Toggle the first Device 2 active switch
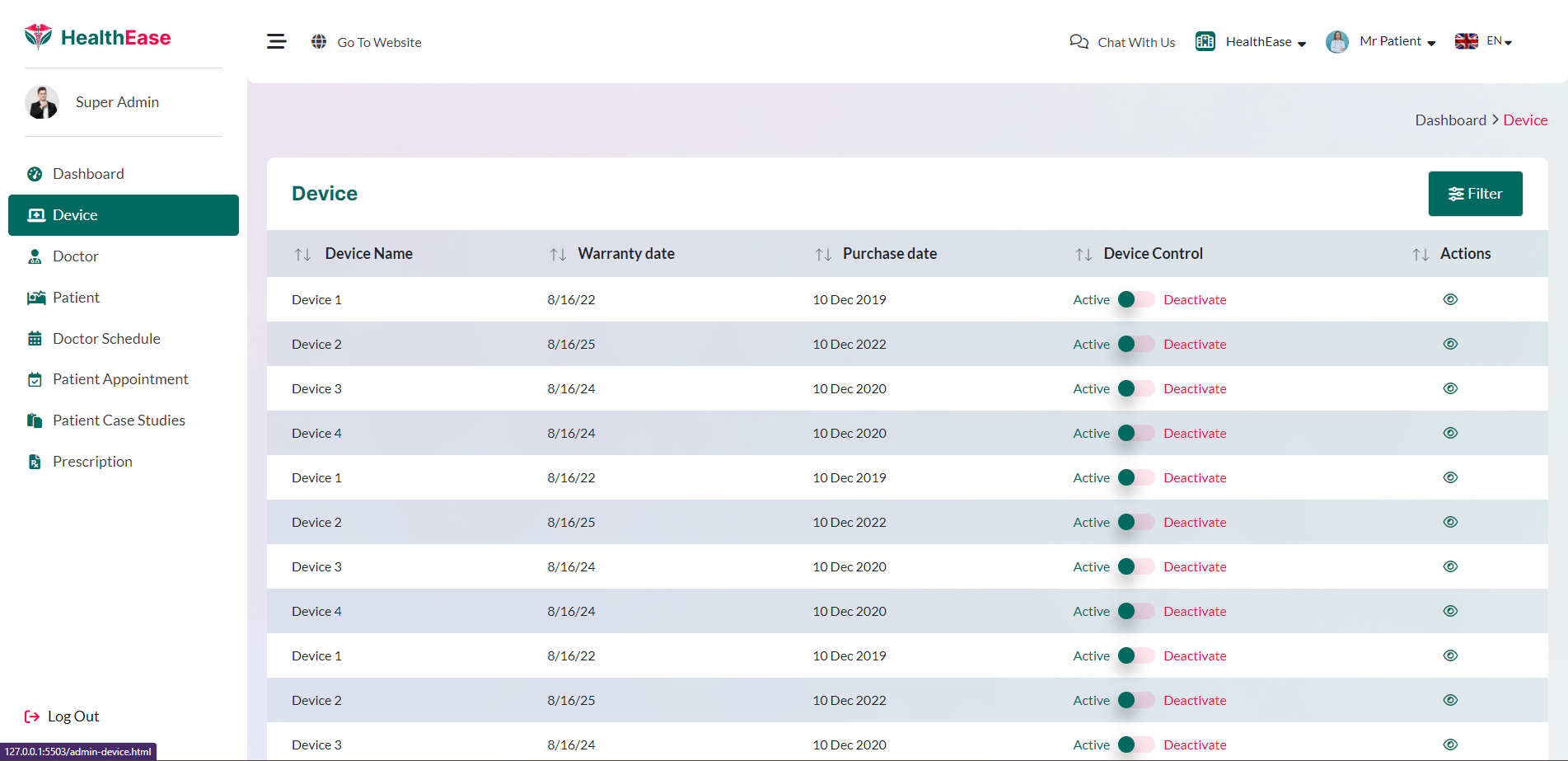The width and height of the screenshot is (1568, 761). 1136,344
